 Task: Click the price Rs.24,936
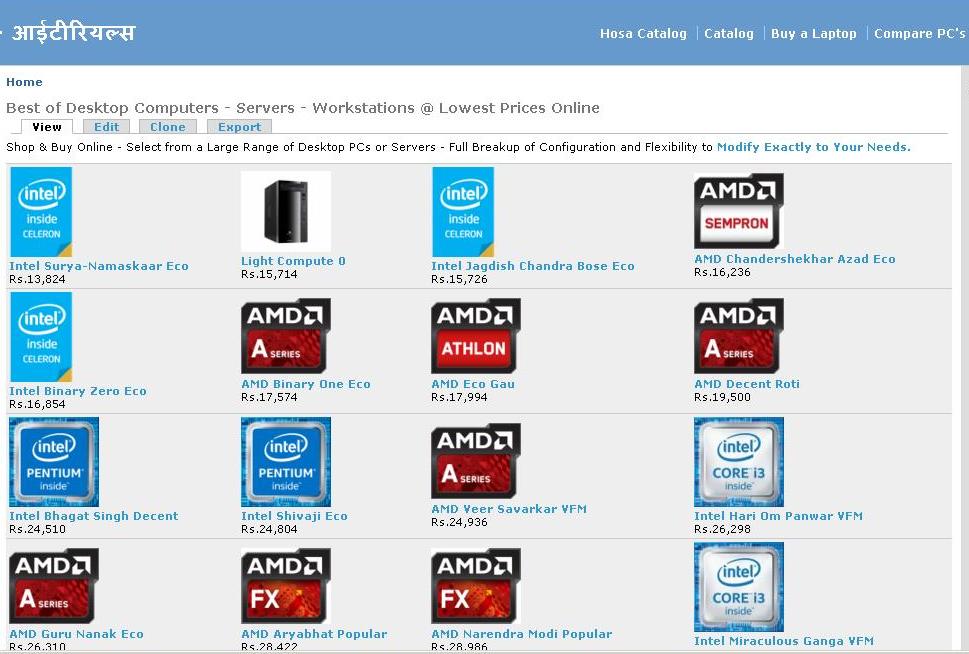(459, 522)
